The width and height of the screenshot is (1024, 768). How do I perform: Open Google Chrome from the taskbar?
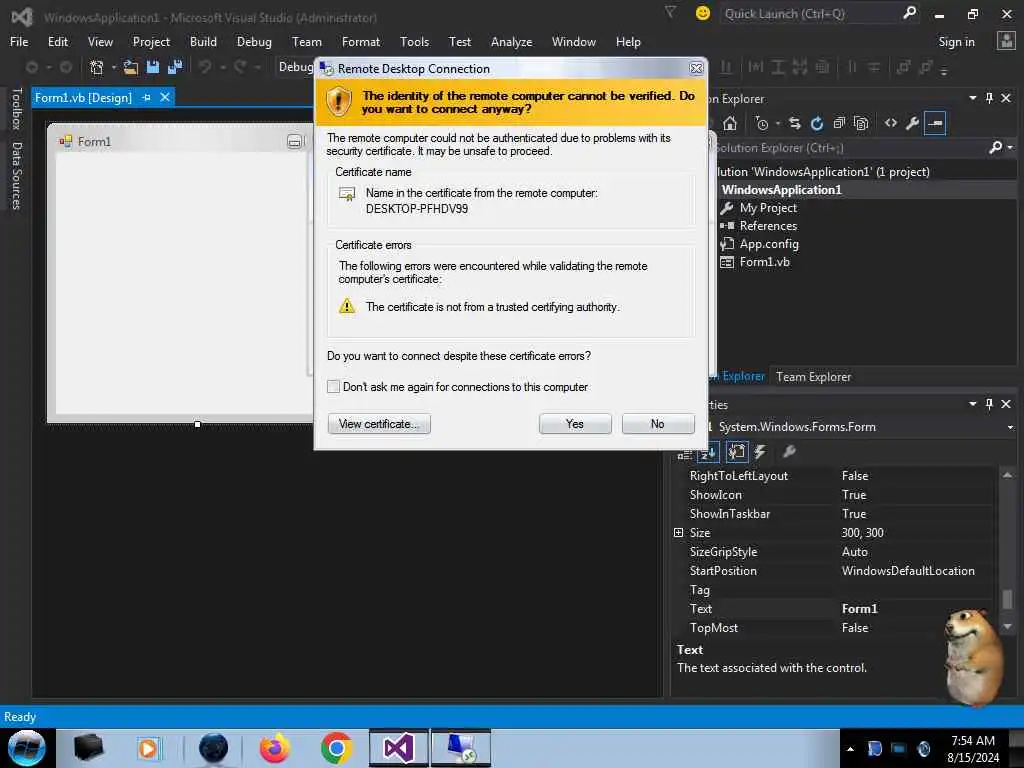tap(336, 748)
